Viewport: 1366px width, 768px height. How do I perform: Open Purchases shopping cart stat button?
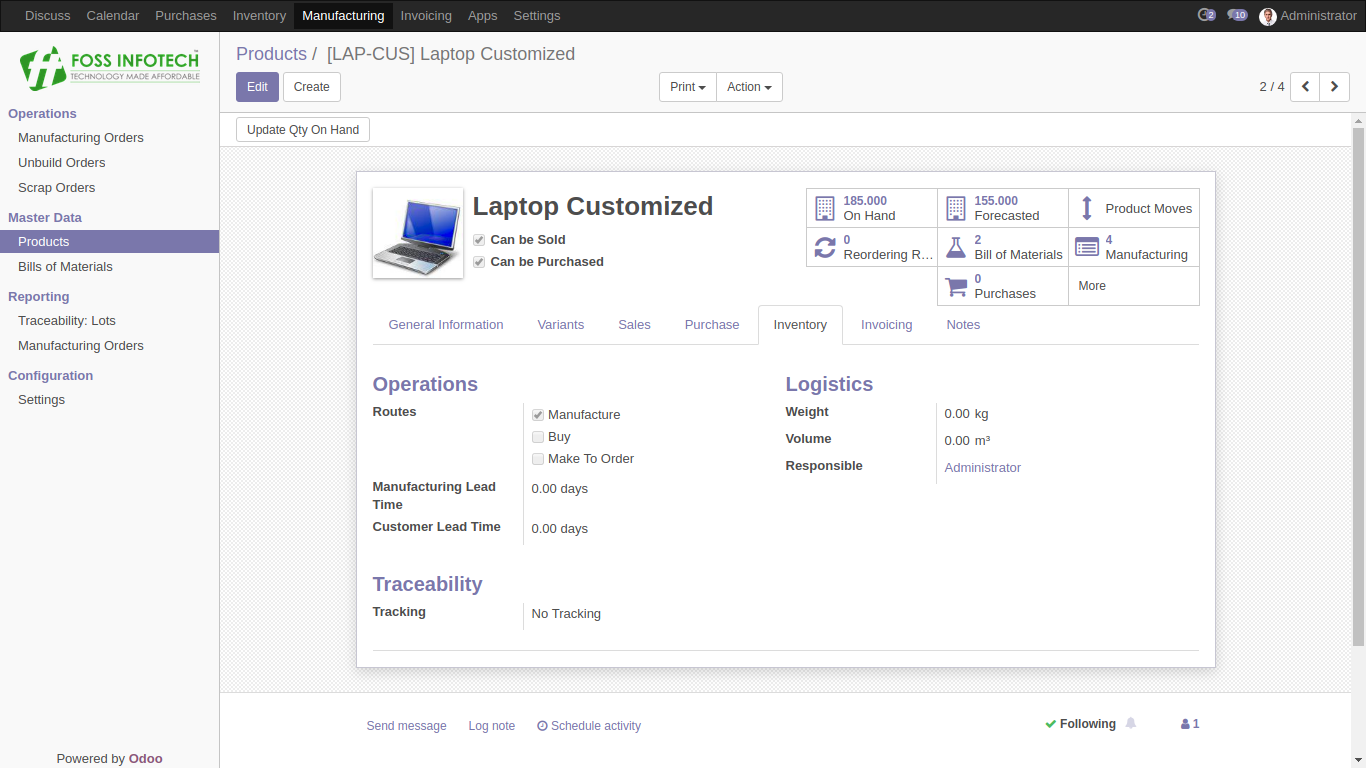click(x=1003, y=286)
